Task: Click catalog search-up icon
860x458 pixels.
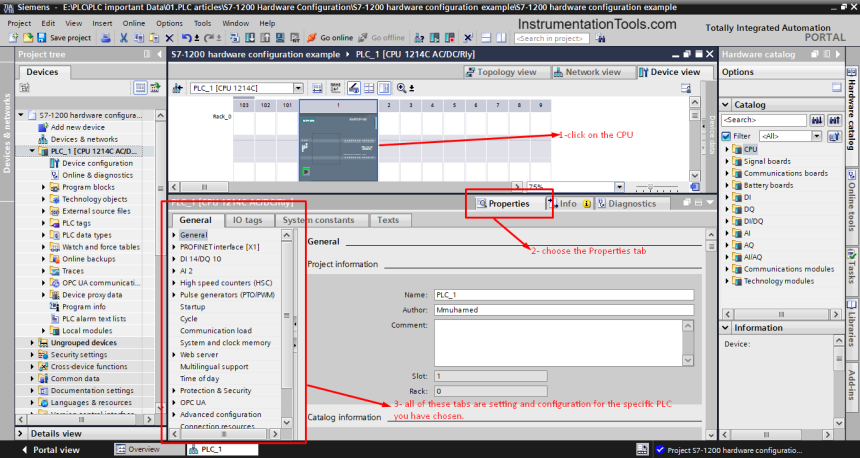Action: pos(834,120)
